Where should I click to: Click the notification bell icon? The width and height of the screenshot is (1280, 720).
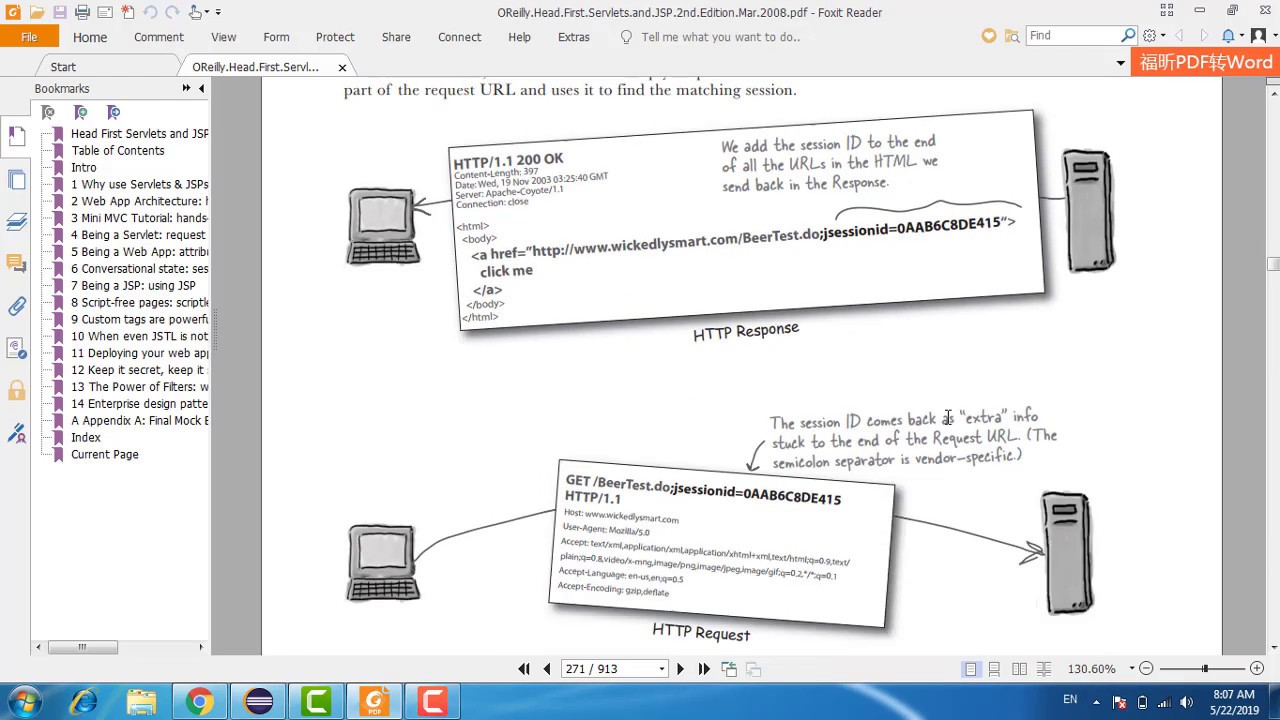click(1228, 36)
